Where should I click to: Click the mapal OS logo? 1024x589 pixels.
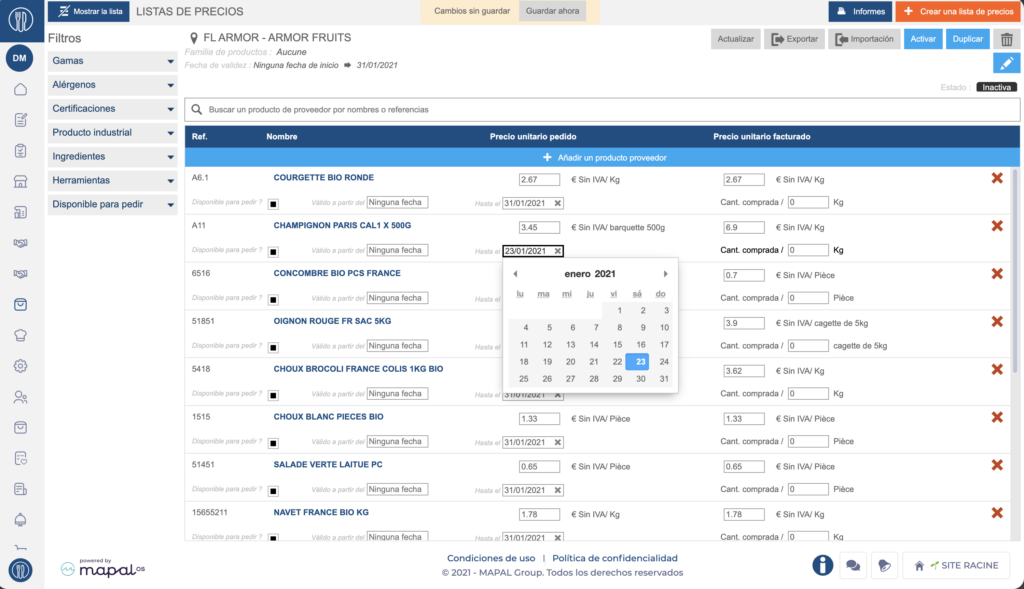[103, 568]
